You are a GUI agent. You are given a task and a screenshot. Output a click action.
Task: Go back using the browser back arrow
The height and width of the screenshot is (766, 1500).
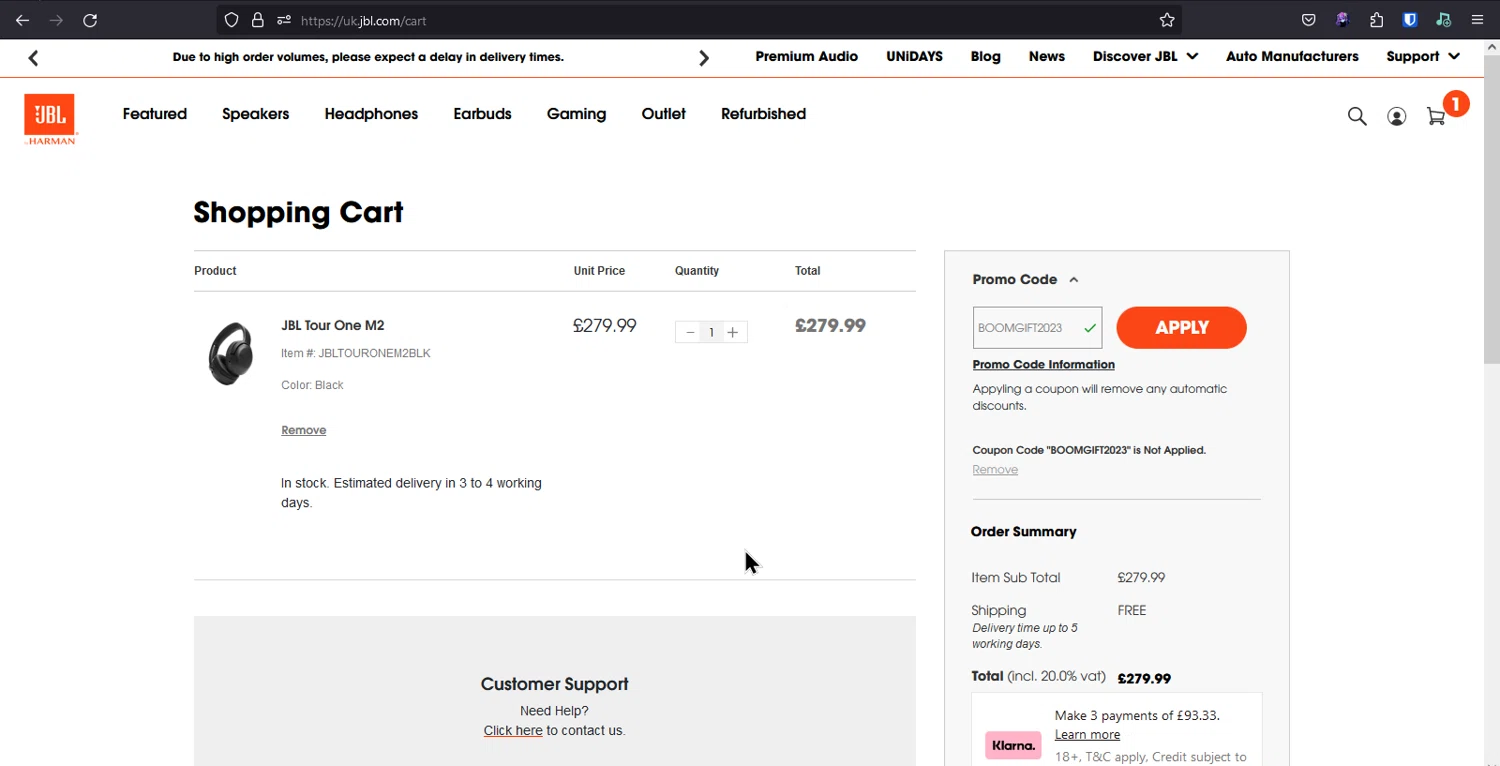pyautogui.click(x=22, y=20)
